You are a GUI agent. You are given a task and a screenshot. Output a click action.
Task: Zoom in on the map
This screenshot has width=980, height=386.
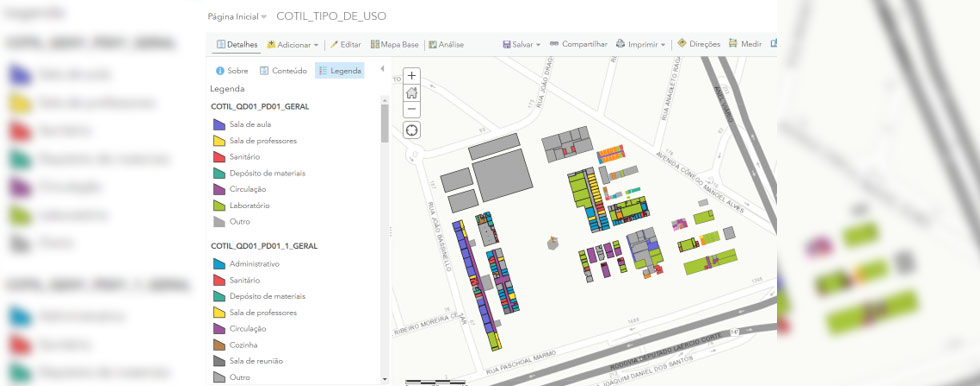point(411,76)
